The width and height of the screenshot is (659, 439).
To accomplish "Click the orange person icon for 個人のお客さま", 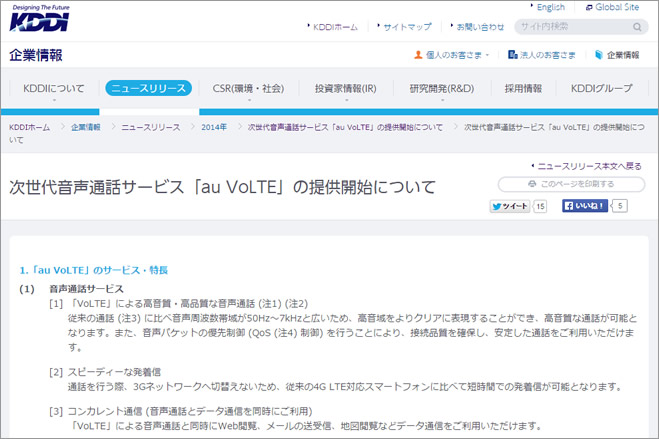I will (x=418, y=55).
